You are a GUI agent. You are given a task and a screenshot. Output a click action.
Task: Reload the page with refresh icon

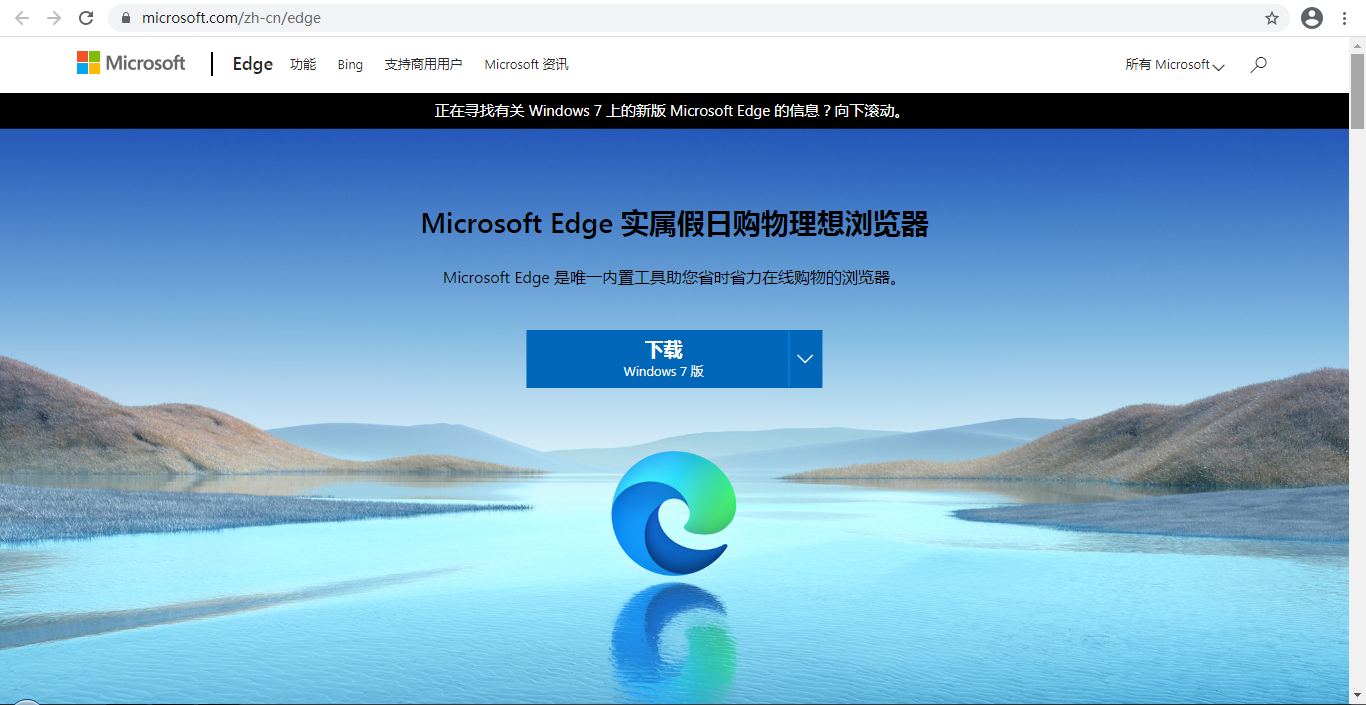point(86,18)
